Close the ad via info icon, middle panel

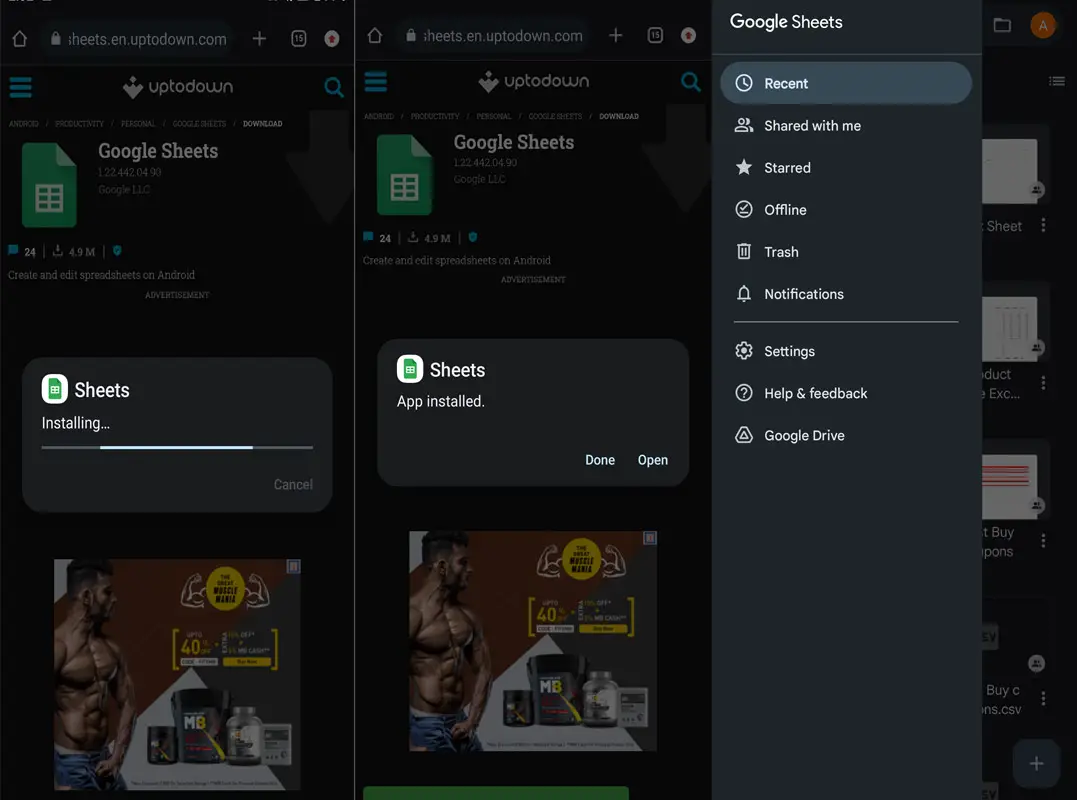[650, 538]
